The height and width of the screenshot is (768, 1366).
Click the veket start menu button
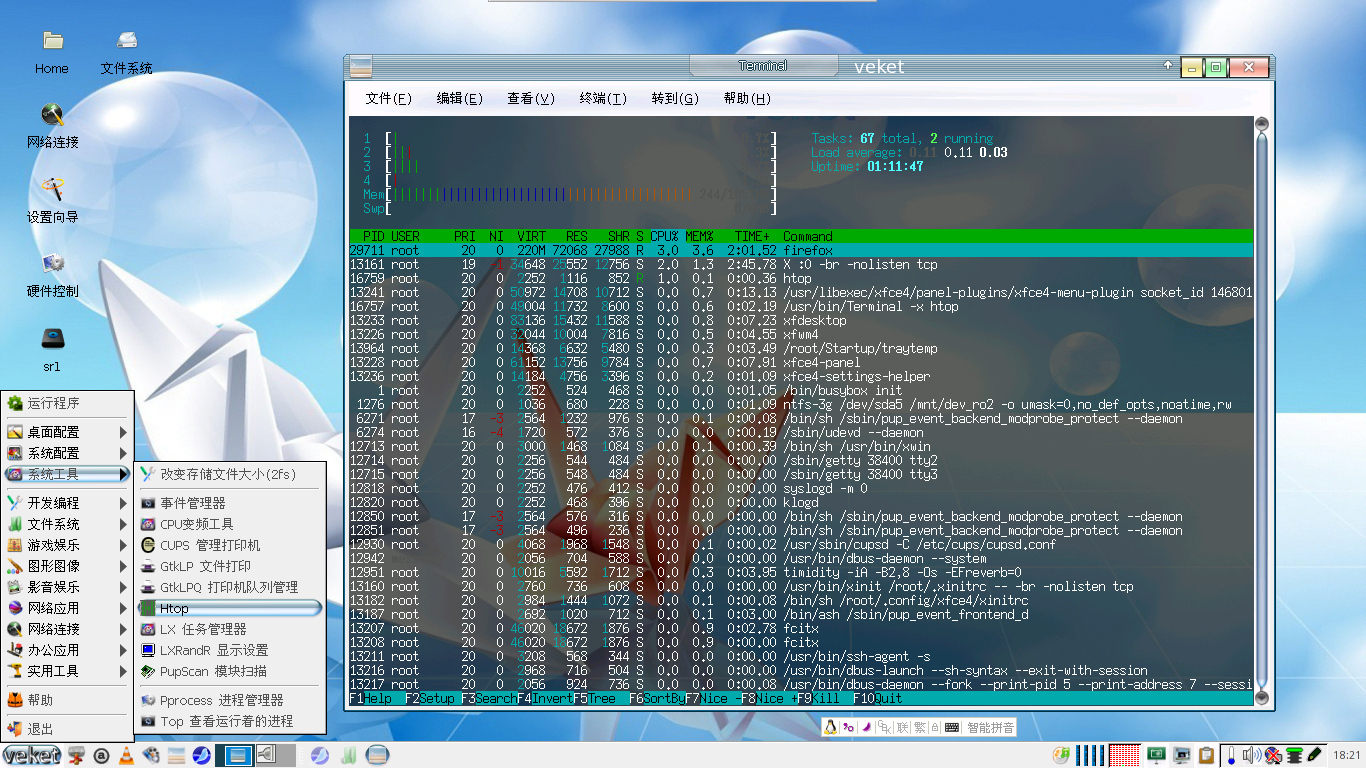tap(31, 755)
